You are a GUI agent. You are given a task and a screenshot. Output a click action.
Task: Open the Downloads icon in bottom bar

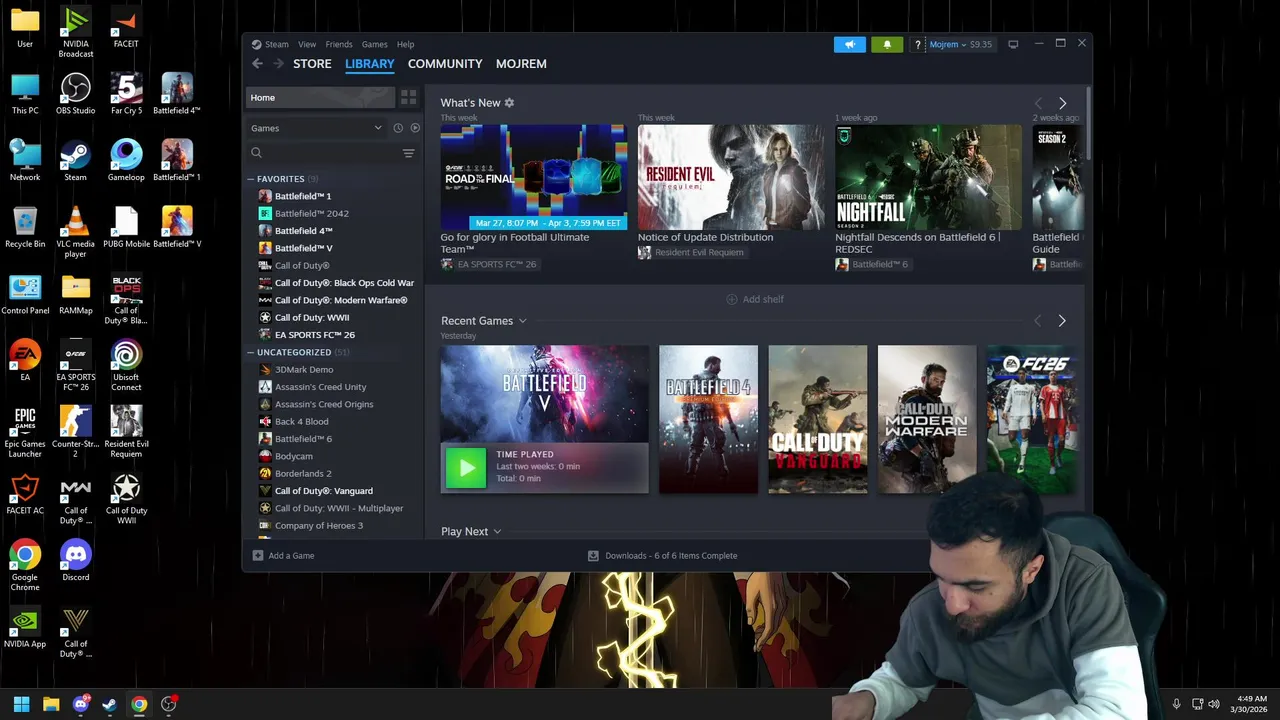(593, 555)
